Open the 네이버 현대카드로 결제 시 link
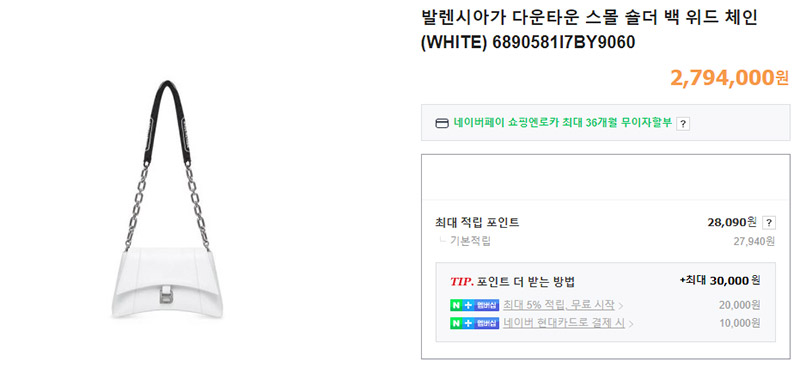 564,323
